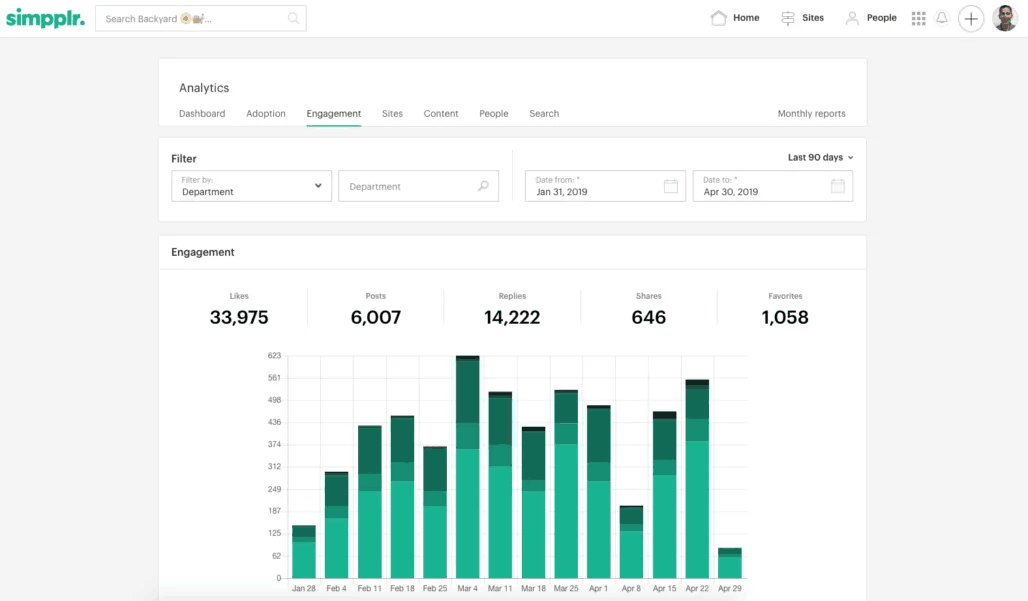Click the Feb 18 bar in chart
The height and width of the screenshot is (601, 1028).
[x=402, y=497]
